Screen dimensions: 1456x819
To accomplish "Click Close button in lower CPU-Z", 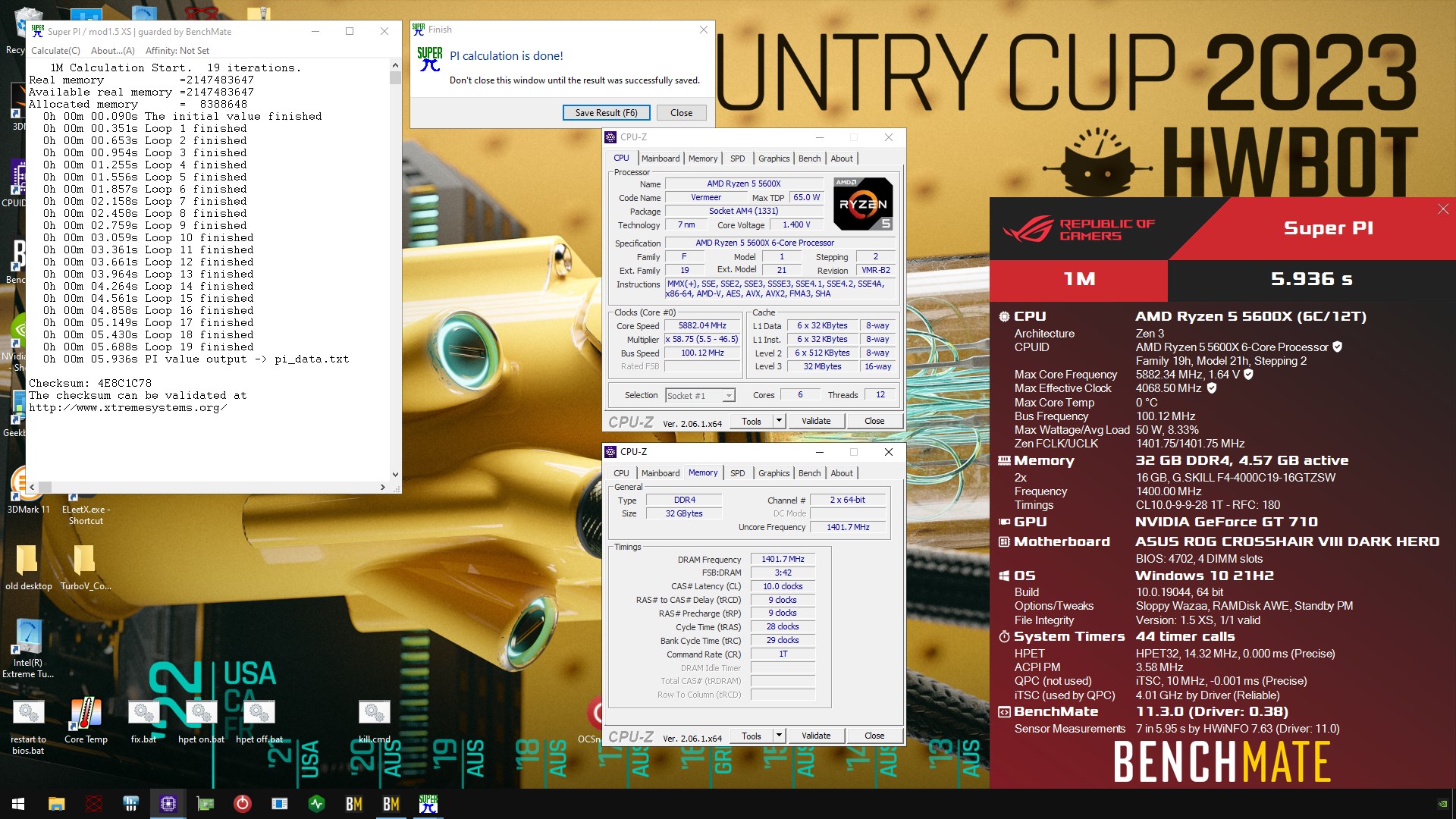I will pos(874,736).
